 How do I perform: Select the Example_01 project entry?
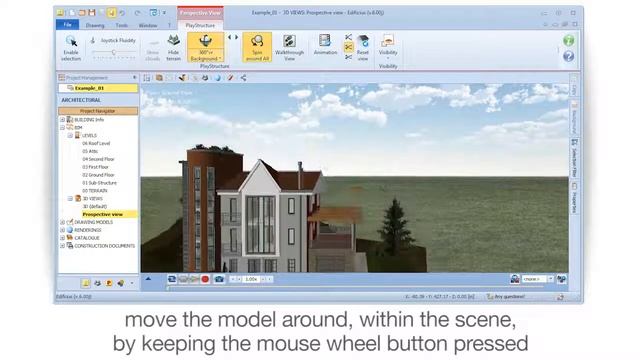[98, 88]
